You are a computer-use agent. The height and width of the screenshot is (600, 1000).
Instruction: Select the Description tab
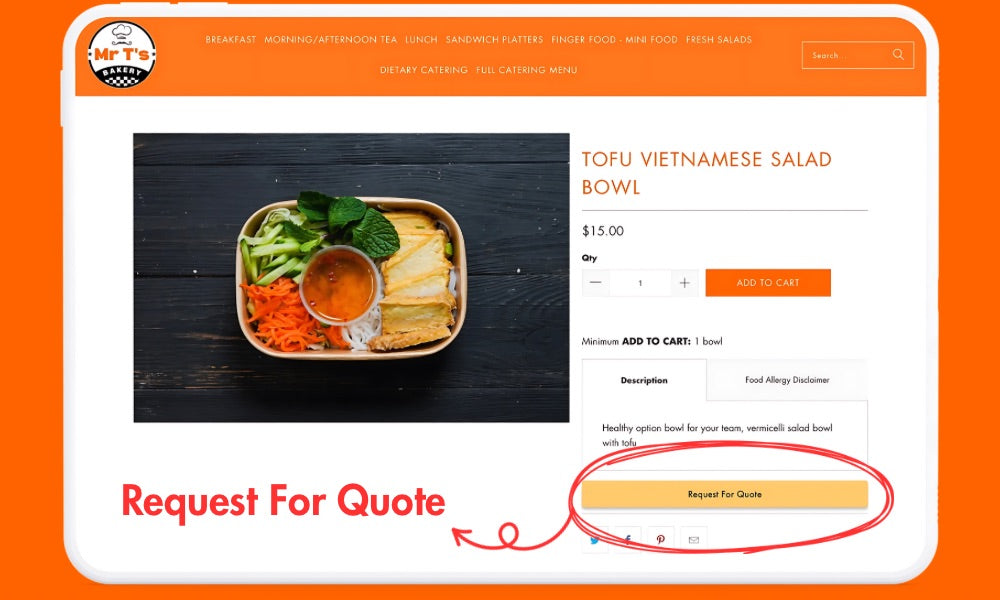[644, 380]
